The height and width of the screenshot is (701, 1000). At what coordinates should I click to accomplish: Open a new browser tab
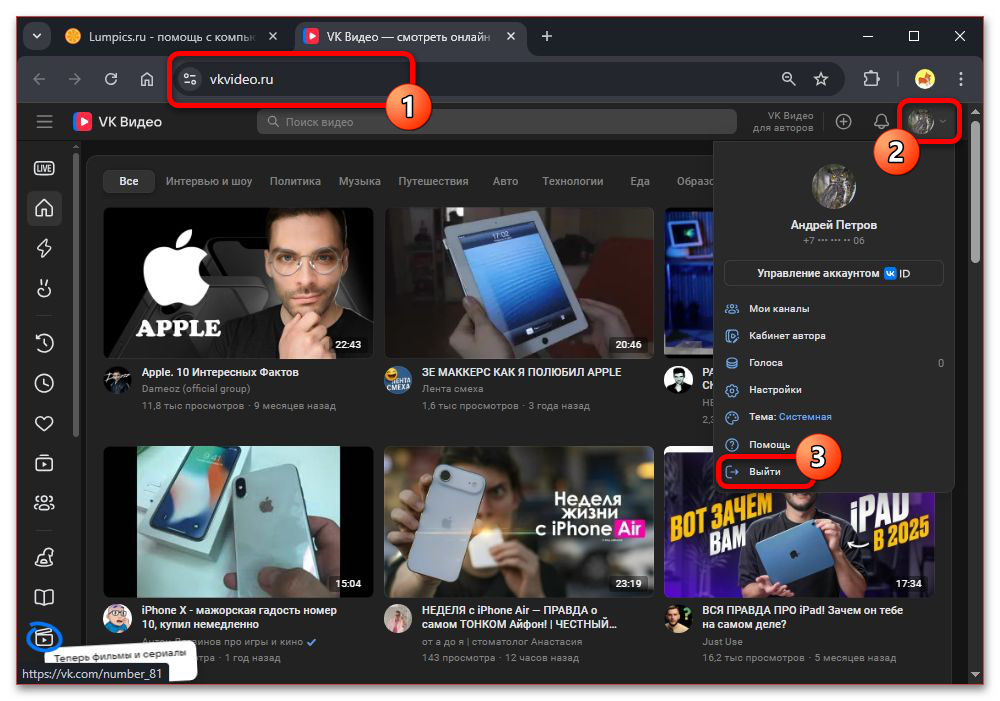pyautogui.click(x=547, y=36)
